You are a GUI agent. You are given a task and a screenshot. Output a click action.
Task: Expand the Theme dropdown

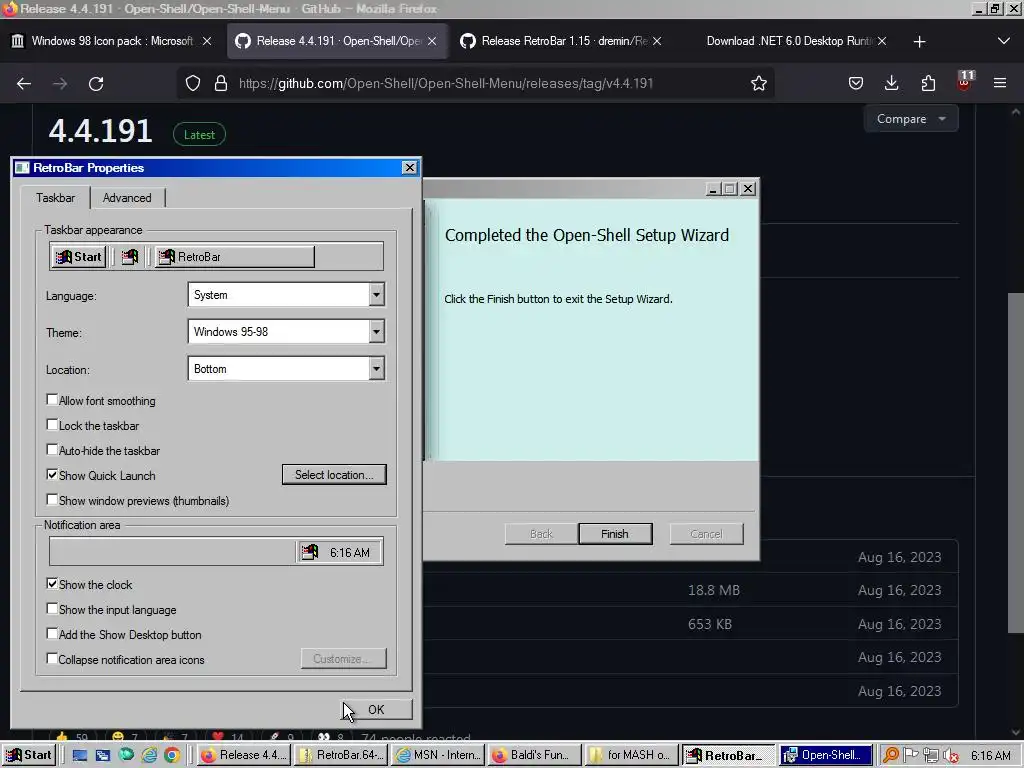coord(376,332)
